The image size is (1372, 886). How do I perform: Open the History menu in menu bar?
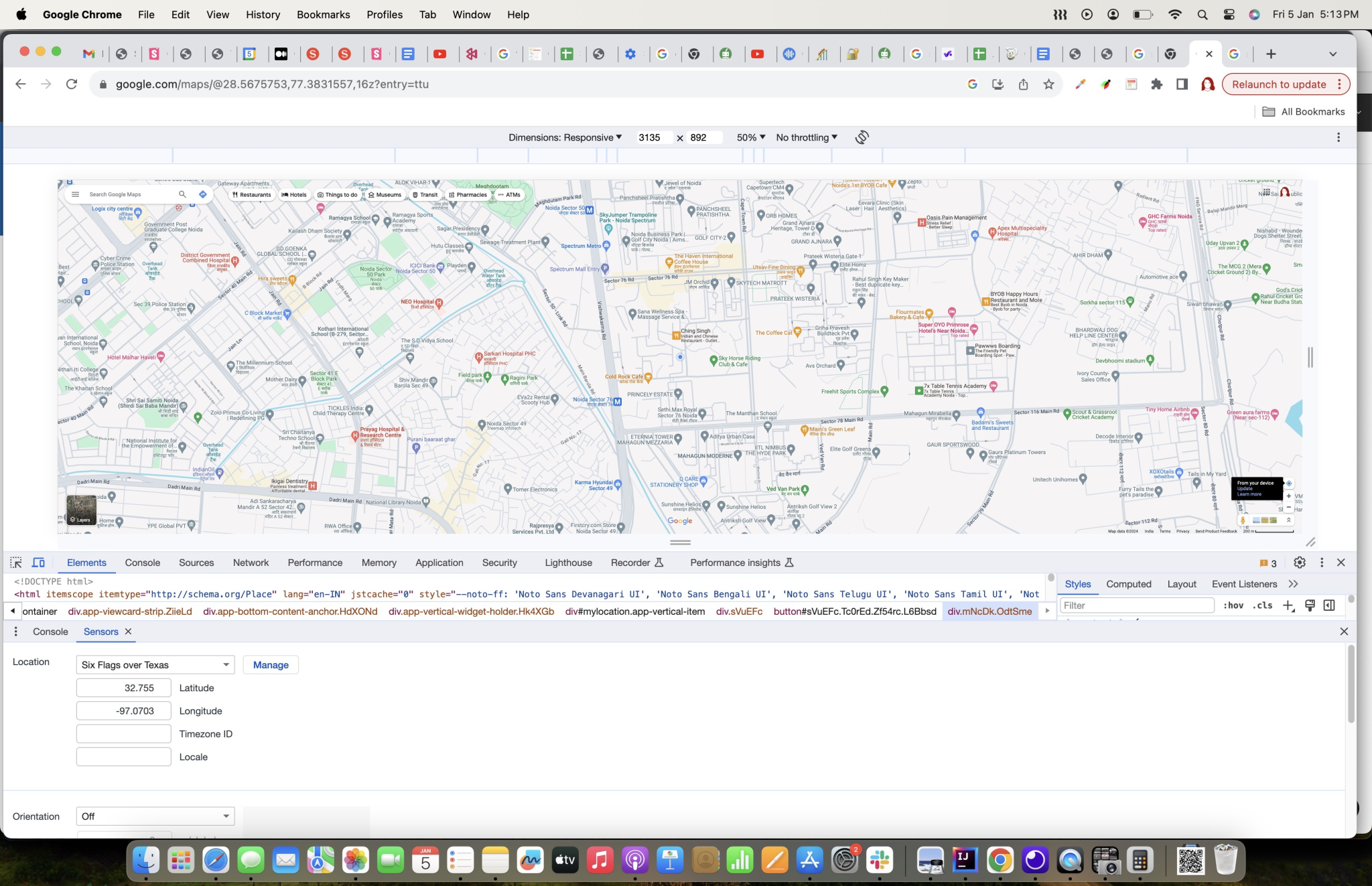point(263,14)
